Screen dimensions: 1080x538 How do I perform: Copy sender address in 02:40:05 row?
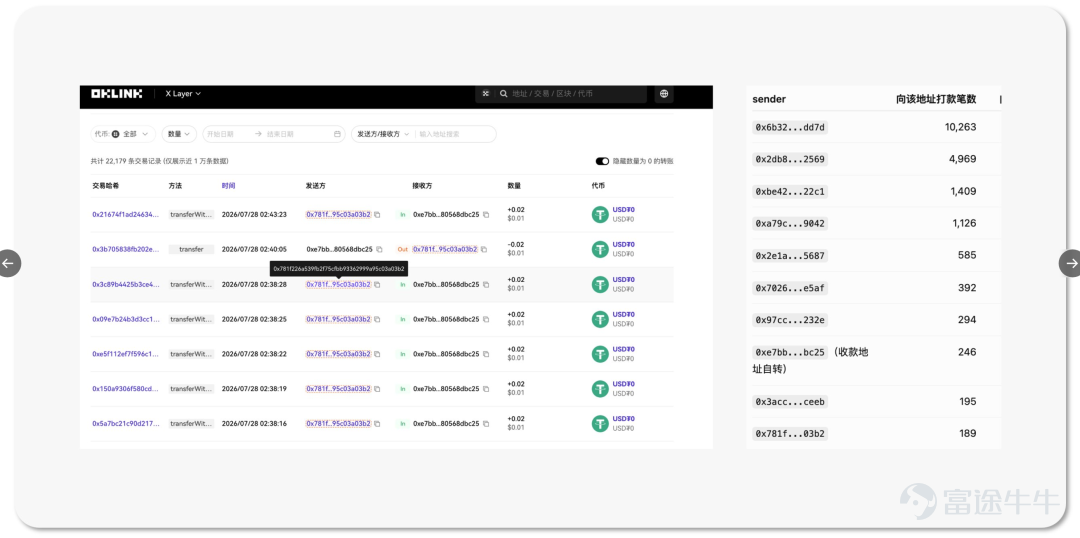click(379, 249)
